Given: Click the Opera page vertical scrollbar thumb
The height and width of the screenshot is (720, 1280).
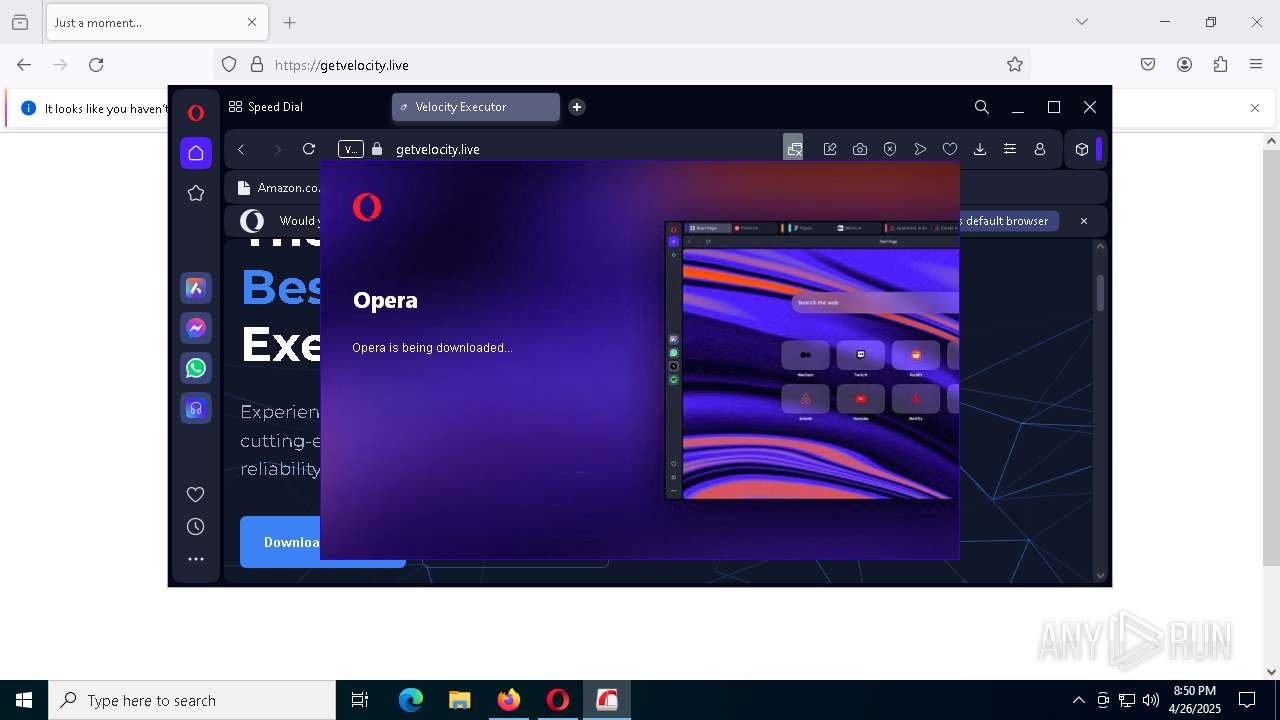Looking at the screenshot, I should click(x=1101, y=293).
